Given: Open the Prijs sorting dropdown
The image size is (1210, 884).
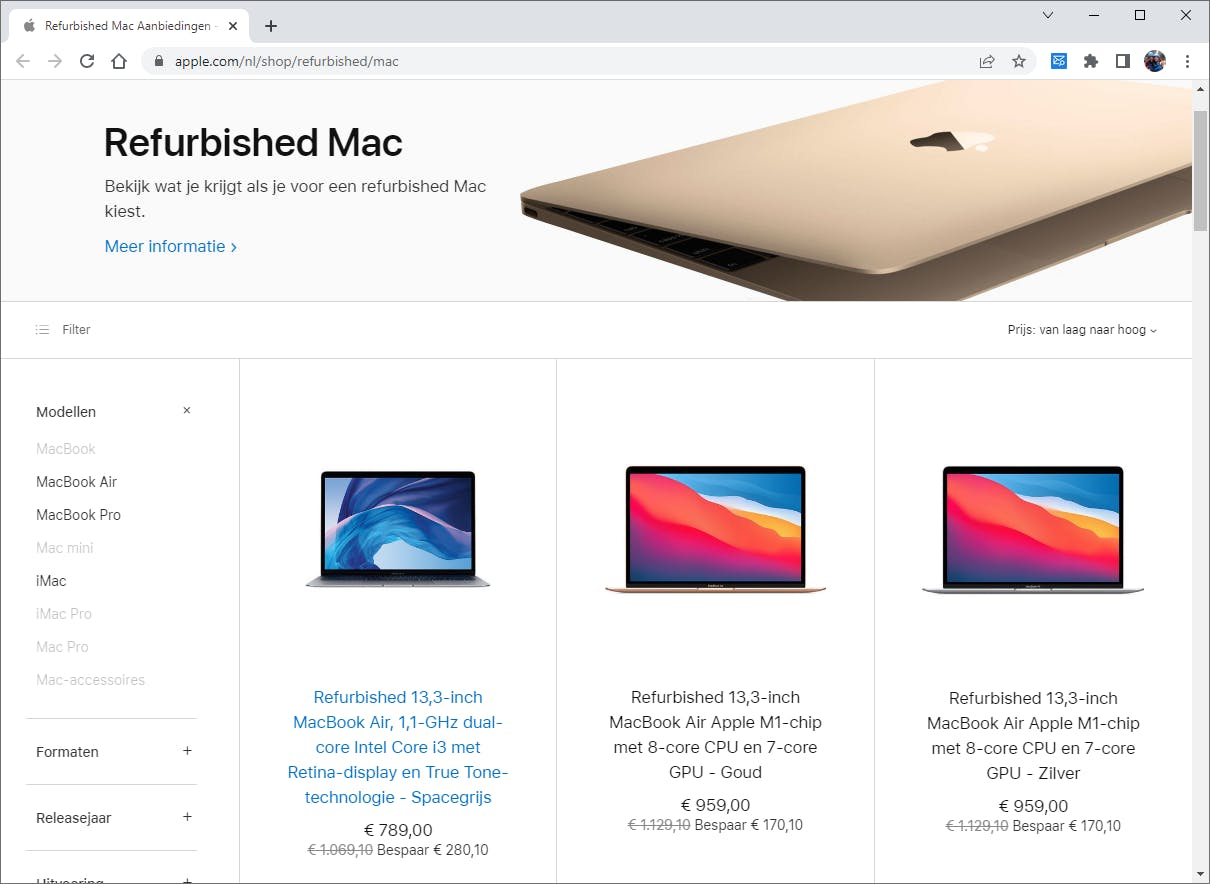Looking at the screenshot, I should coord(1082,330).
